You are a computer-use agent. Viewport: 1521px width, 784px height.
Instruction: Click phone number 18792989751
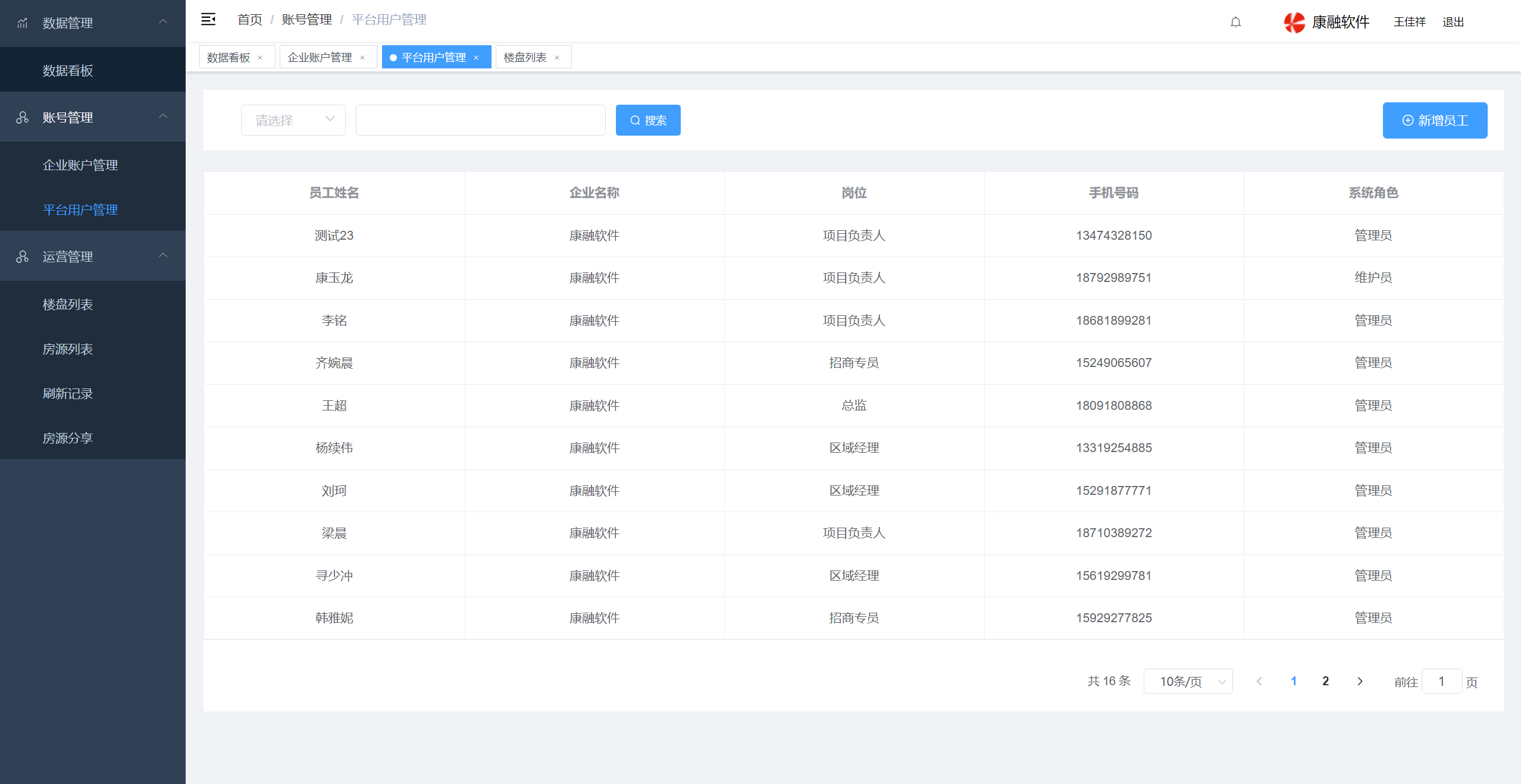[1113, 278]
